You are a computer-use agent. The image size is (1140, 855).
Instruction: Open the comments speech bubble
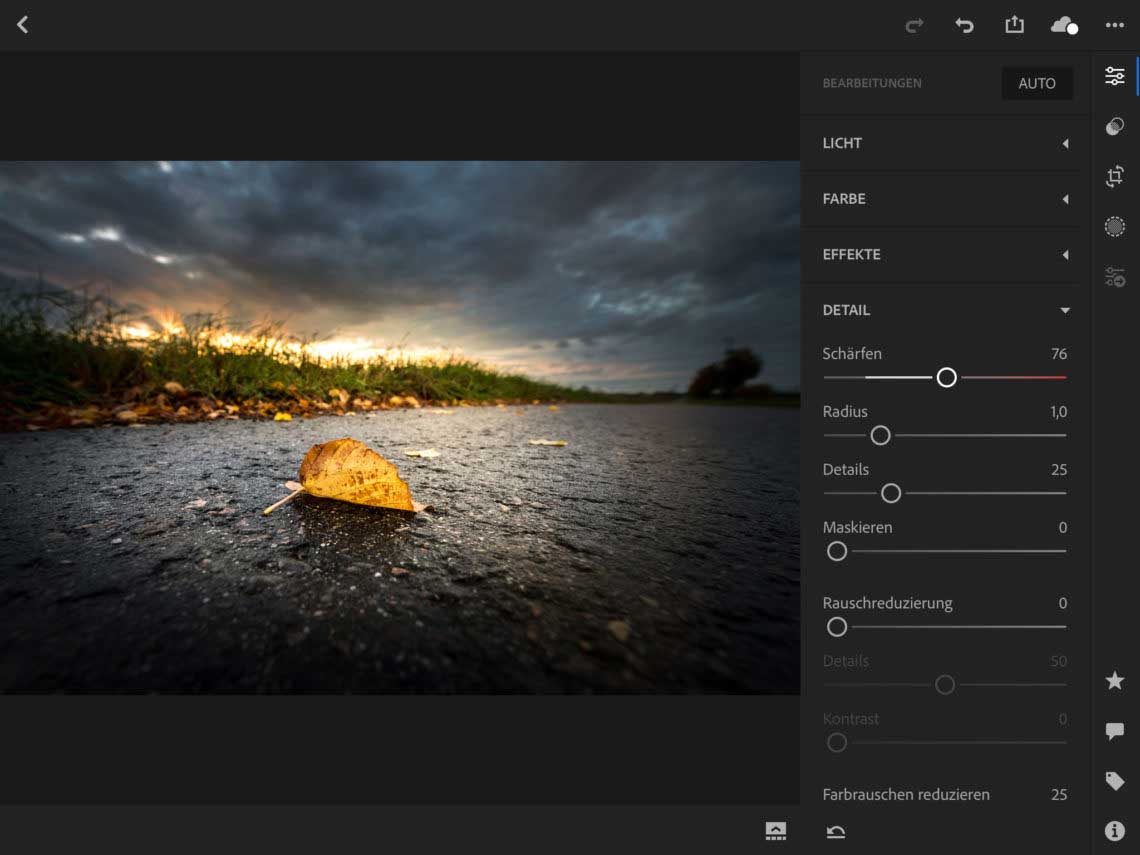coord(1115,731)
